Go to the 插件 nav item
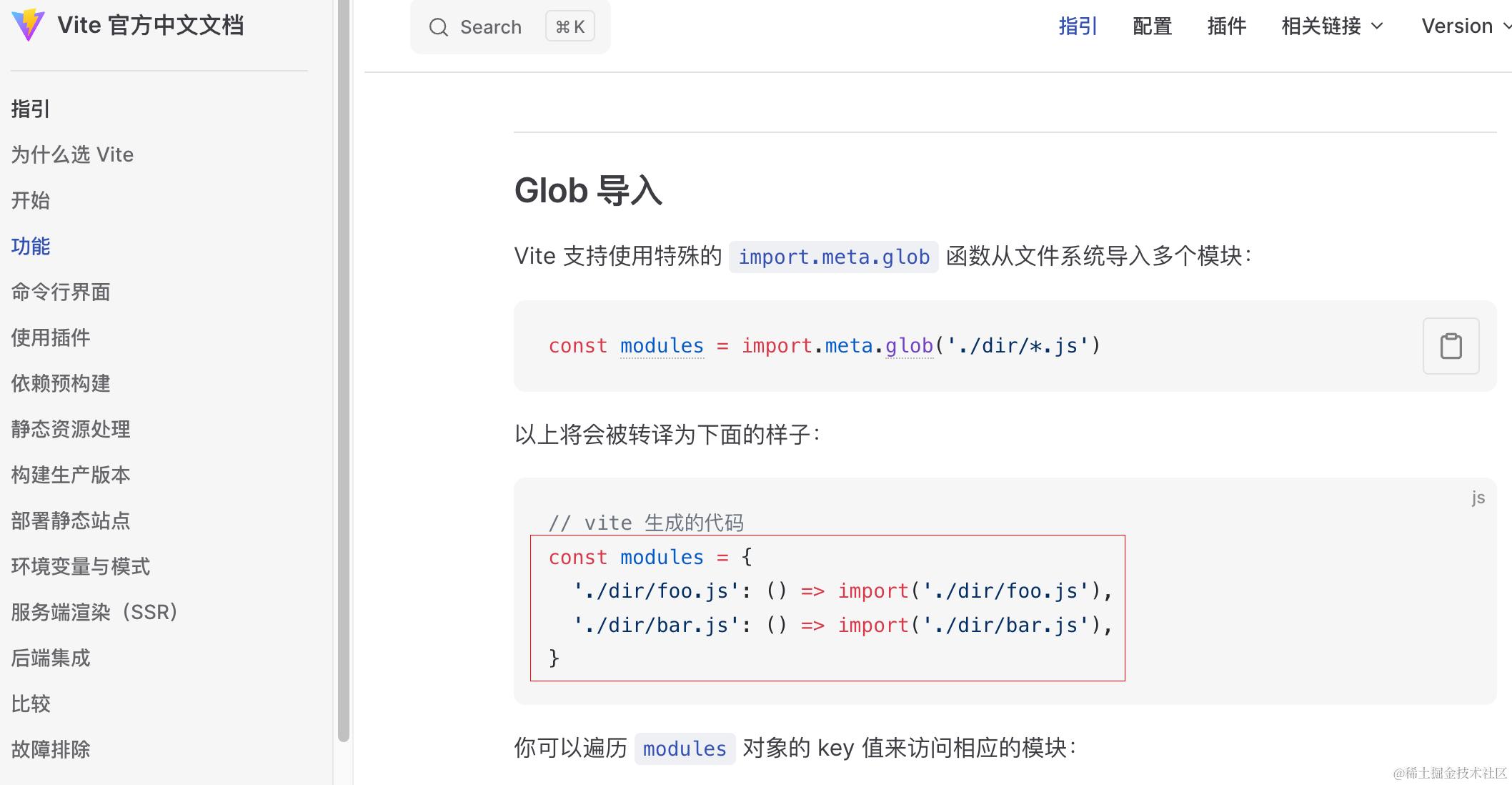This screenshot has height=785, width=1512. click(1226, 26)
